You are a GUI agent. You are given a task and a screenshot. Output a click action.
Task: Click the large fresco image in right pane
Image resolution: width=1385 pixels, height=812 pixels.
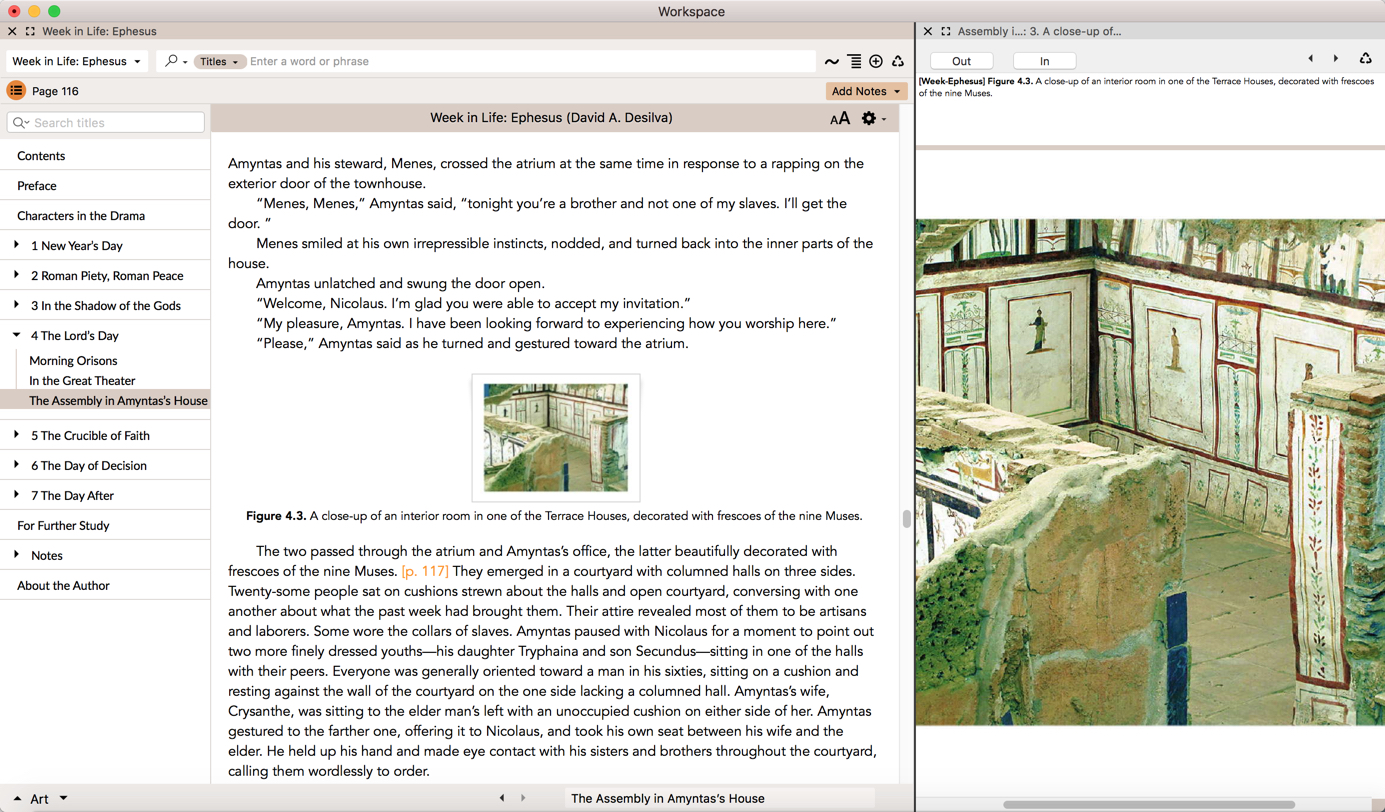1150,472
